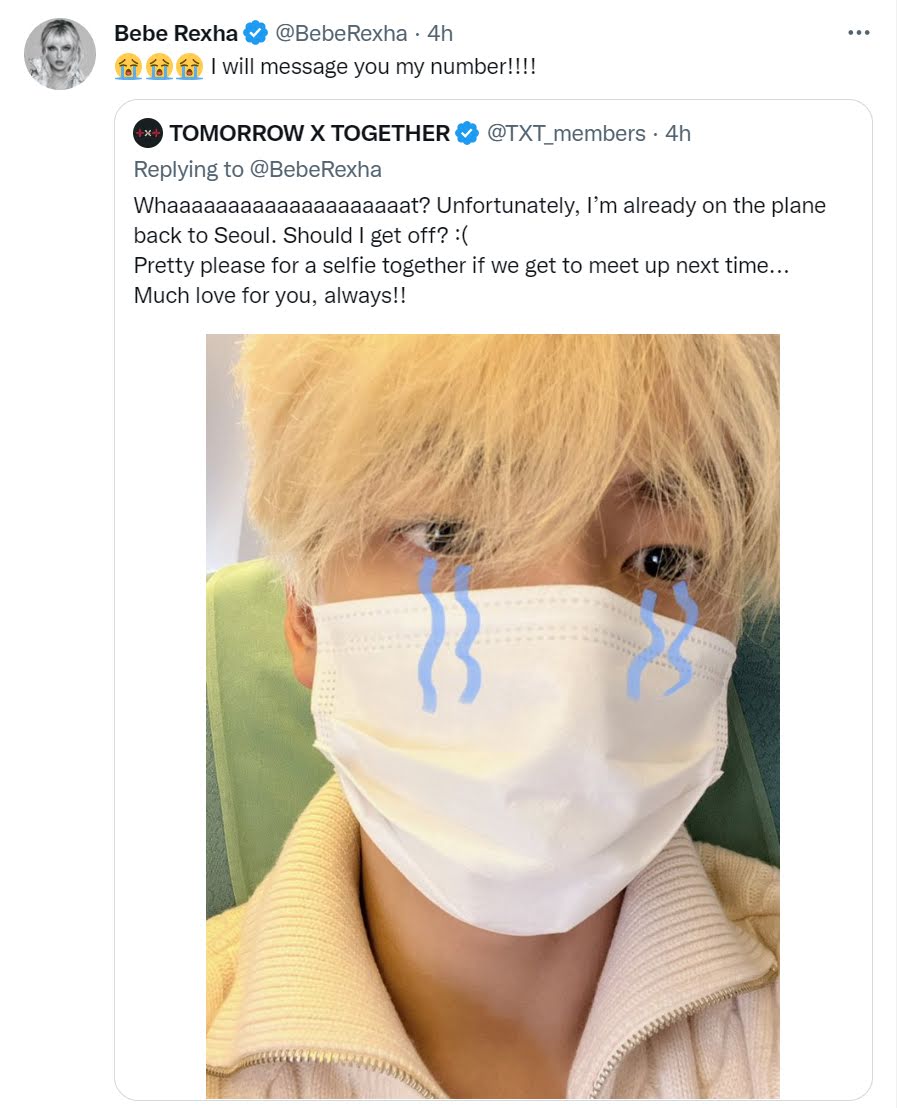The width and height of the screenshot is (898, 1108).
Task: Click the last crying emoji before the text
Action: coord(189,67)
